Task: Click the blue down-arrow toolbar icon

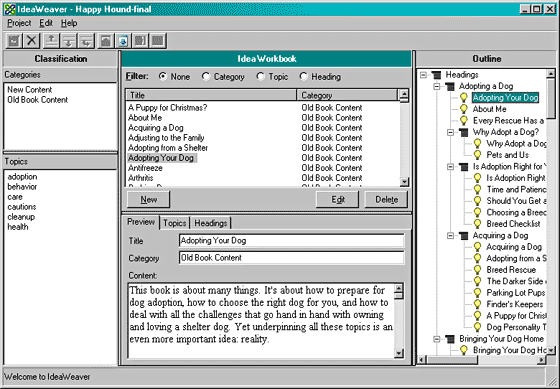Action: [123, 41]
